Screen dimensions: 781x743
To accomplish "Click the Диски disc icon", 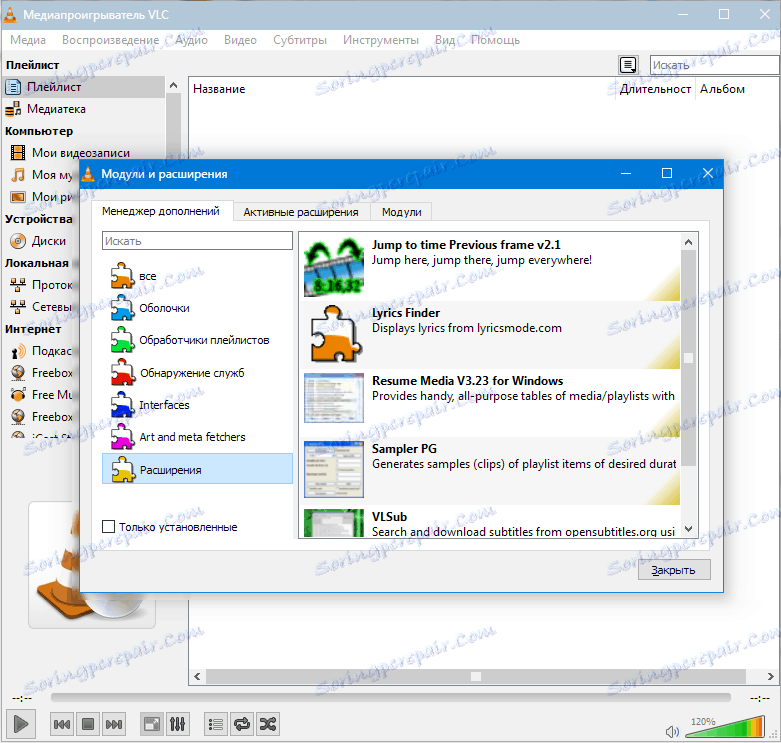I will pos(18,241).
